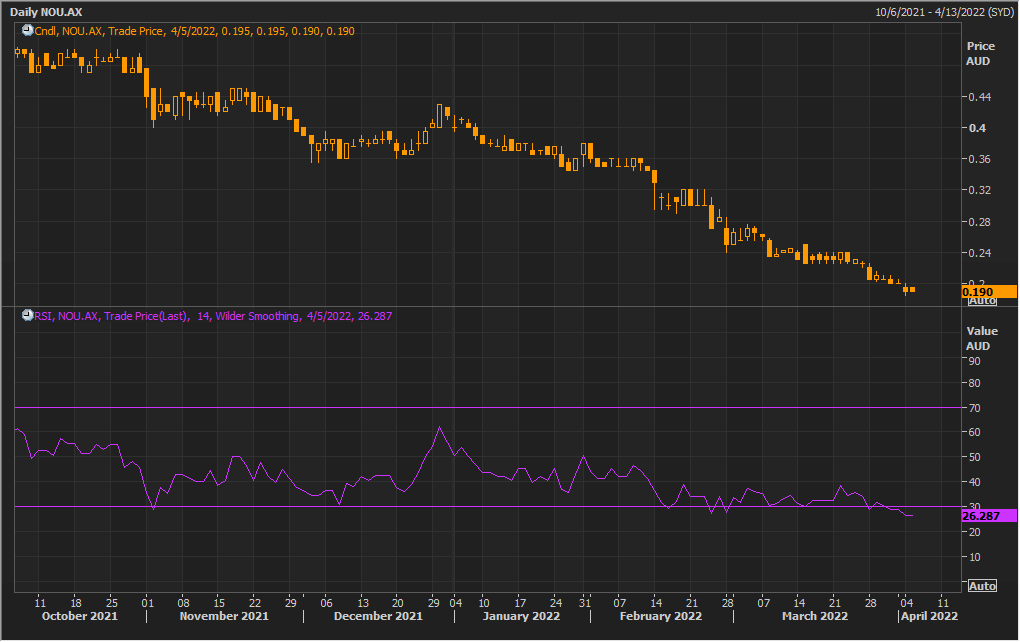Click the 90 level on RSI axis
Screen dimensions: 1020x642
974,361
